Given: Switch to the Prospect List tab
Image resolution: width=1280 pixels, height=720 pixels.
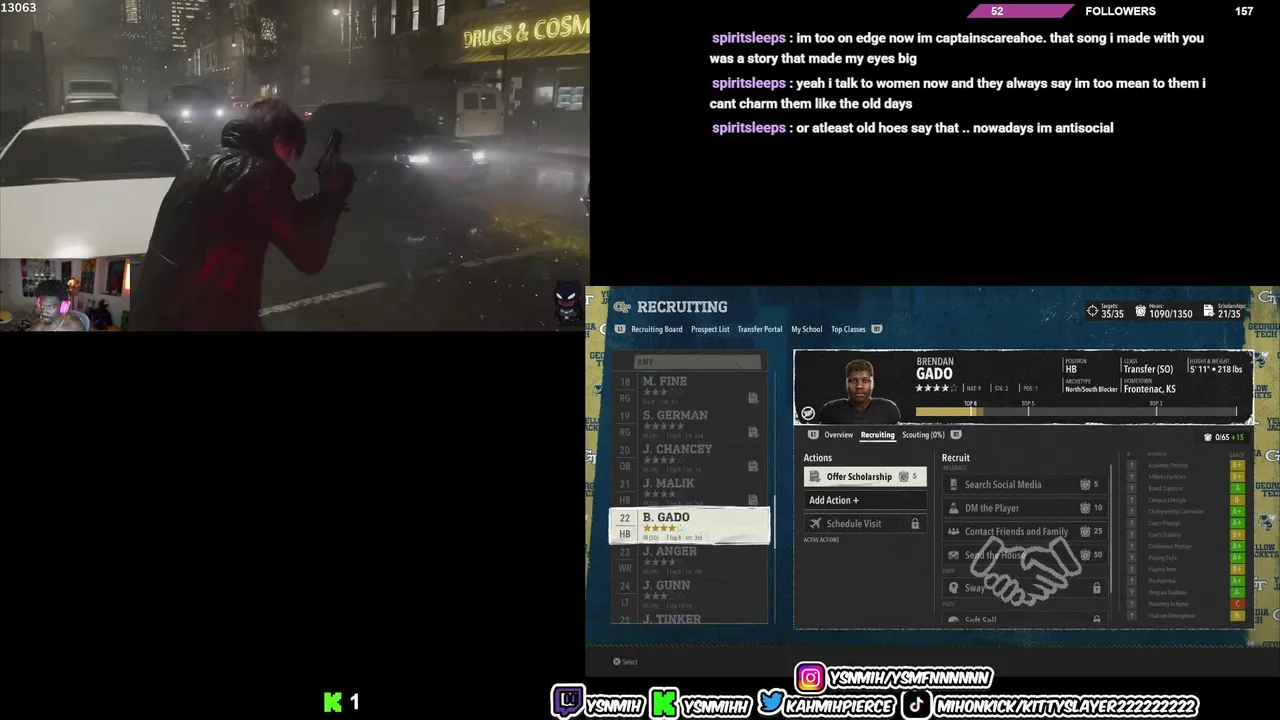Looking at the screenshot, I should pos(710,329).
